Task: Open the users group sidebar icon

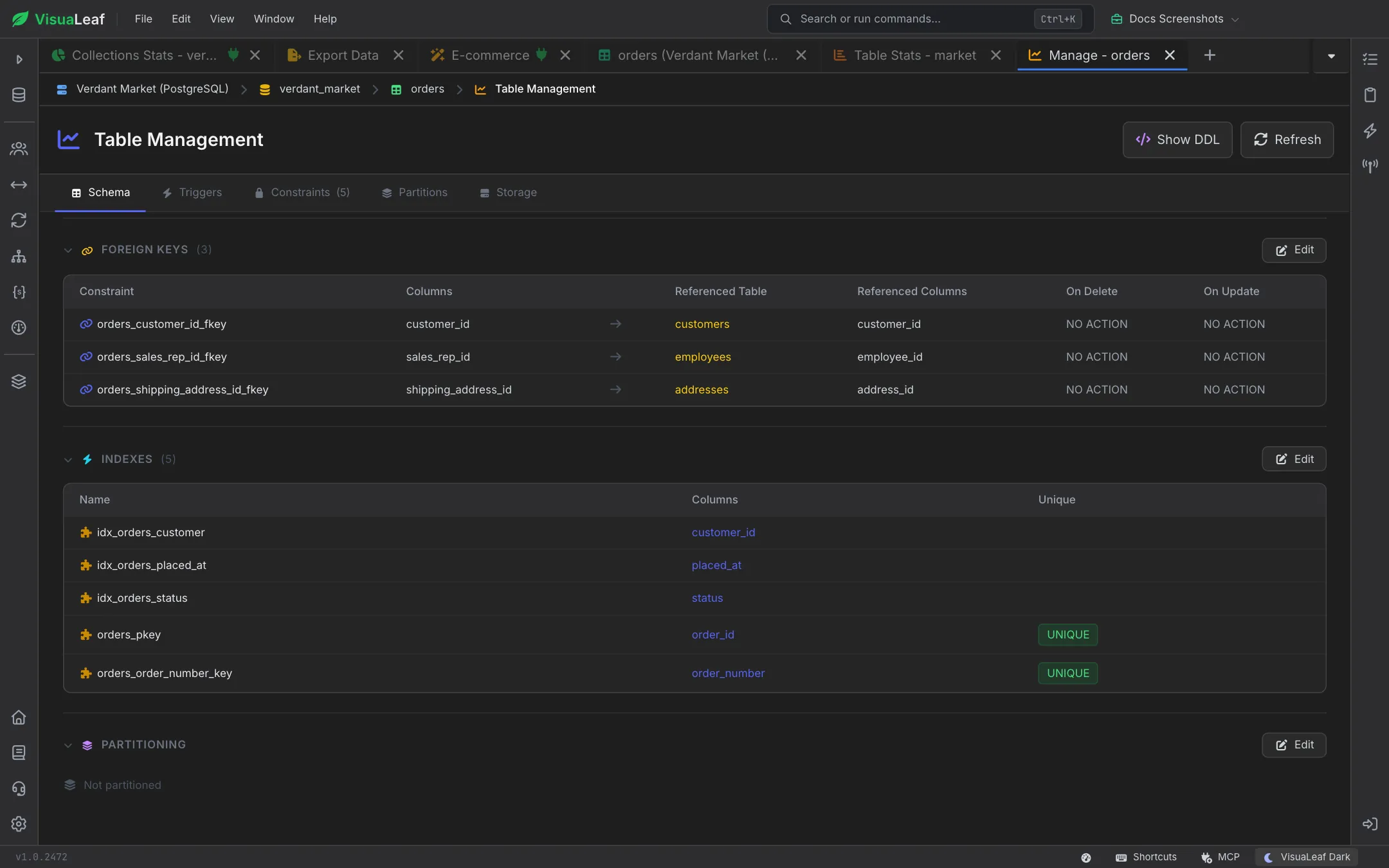Action: click(x=19, y=149)
